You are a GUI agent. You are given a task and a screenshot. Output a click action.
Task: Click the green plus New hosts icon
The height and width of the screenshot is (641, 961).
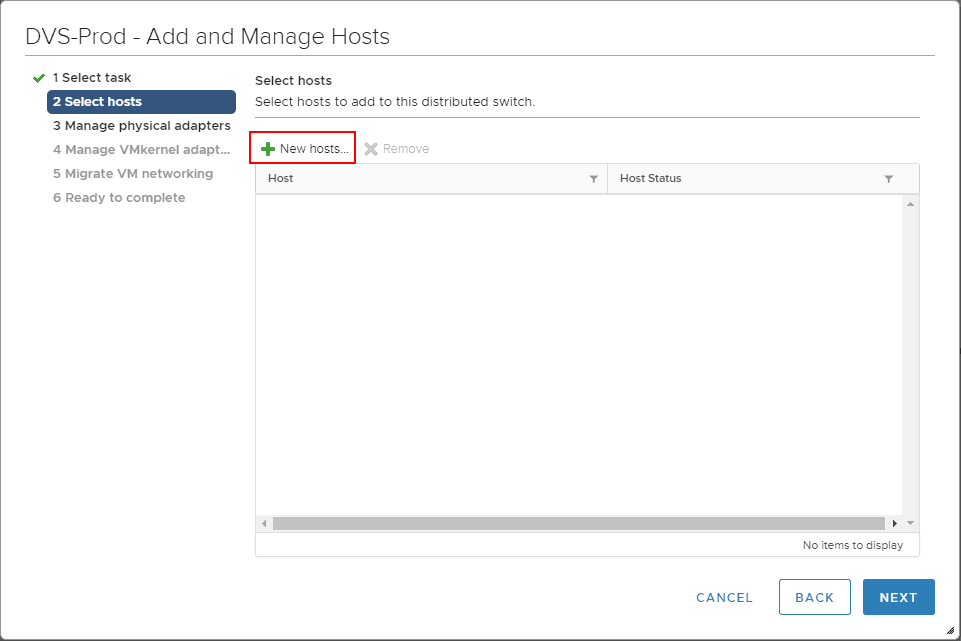coord(267,147)
